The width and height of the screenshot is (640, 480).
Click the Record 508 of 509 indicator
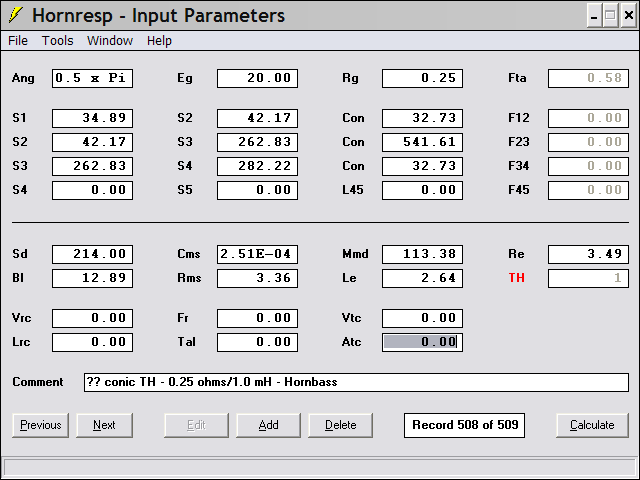click(x=464, y=425)
